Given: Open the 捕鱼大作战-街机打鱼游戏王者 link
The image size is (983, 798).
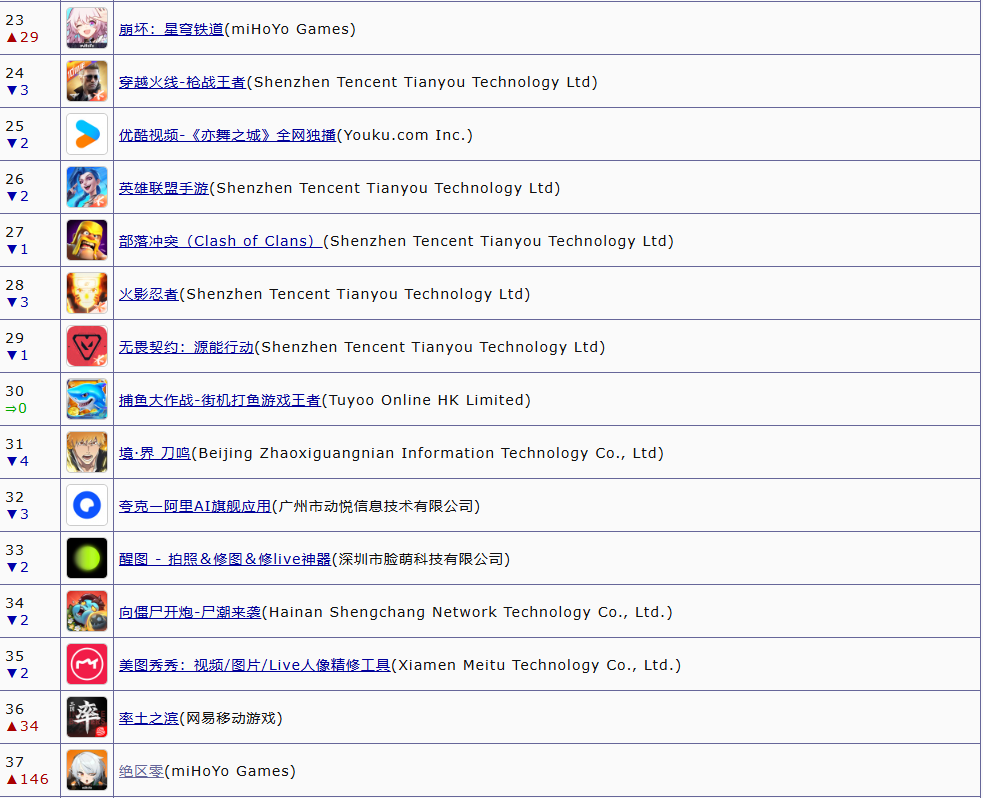Looking at the screenshot, I should coord(219,400).
